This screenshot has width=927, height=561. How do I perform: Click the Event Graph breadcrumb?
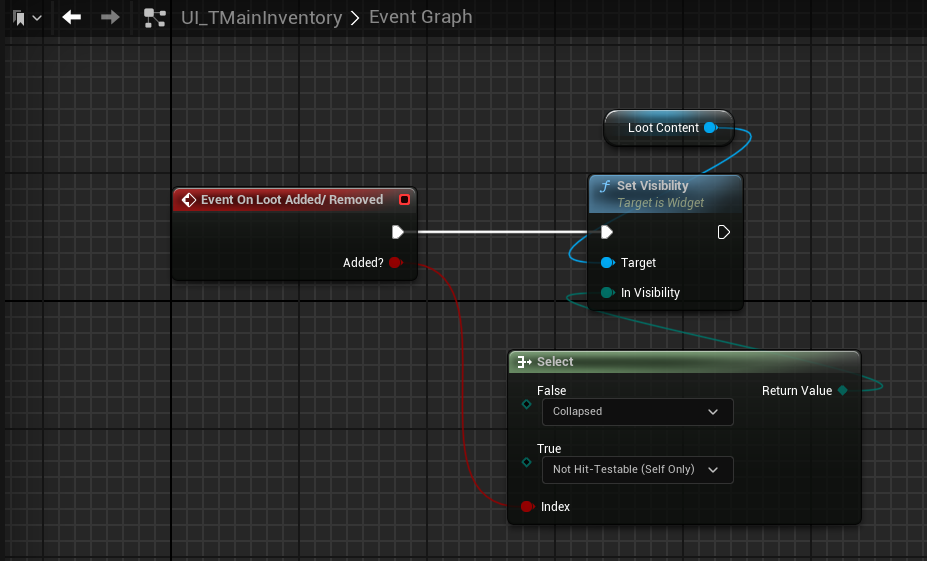[x=420, y=17]
